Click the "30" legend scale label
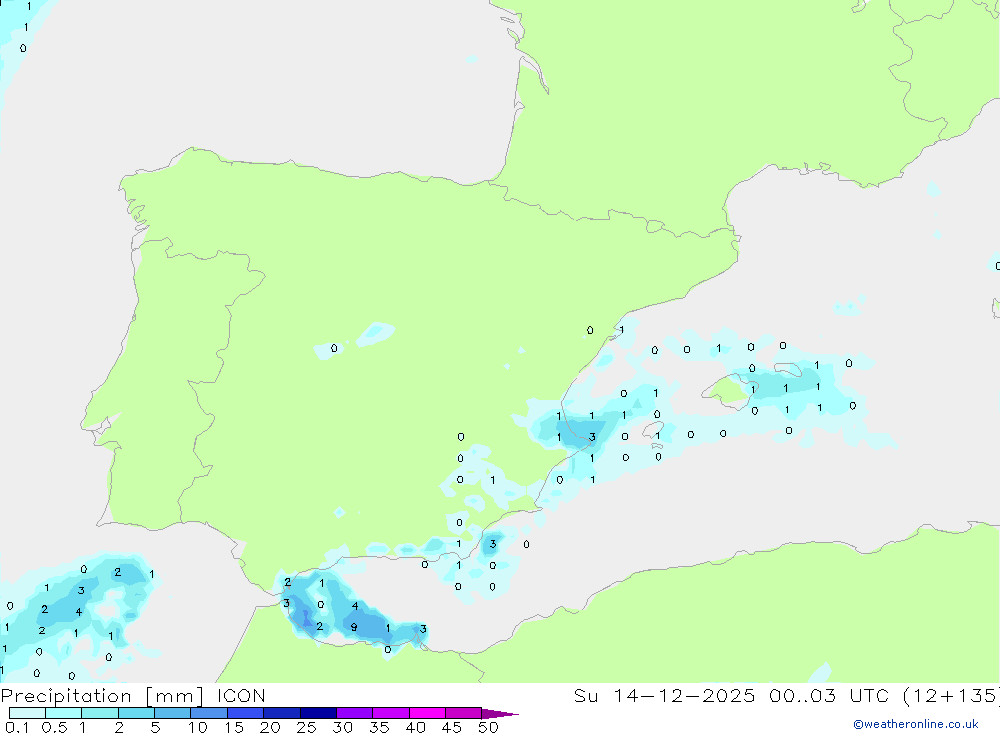 [343, 727]
